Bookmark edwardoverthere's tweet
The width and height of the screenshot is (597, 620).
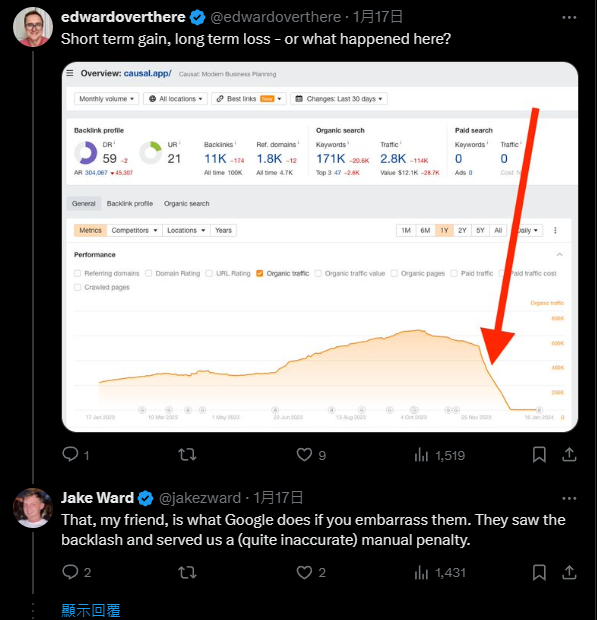point(539,454)
